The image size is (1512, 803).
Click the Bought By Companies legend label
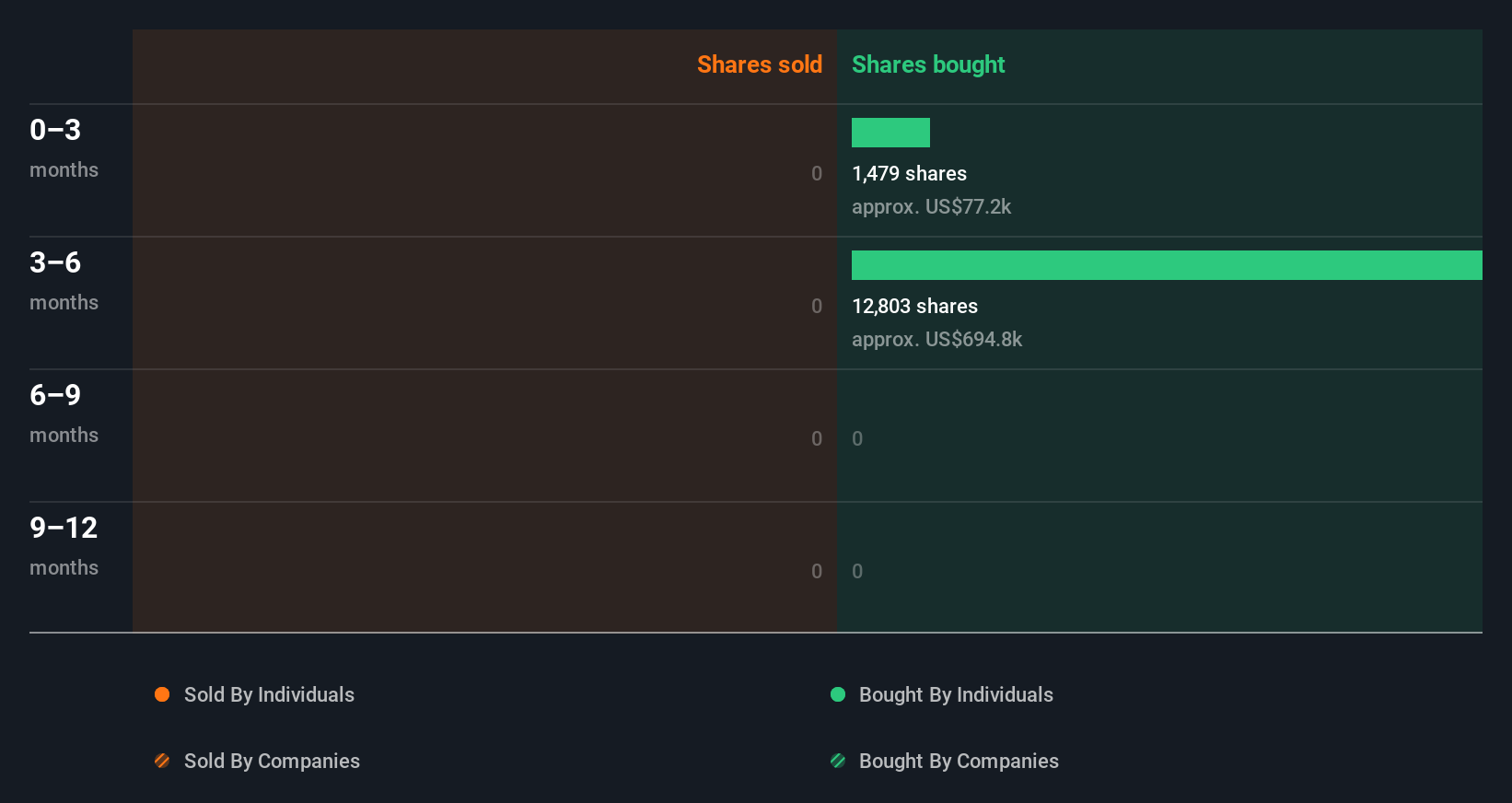pos(959,761)
